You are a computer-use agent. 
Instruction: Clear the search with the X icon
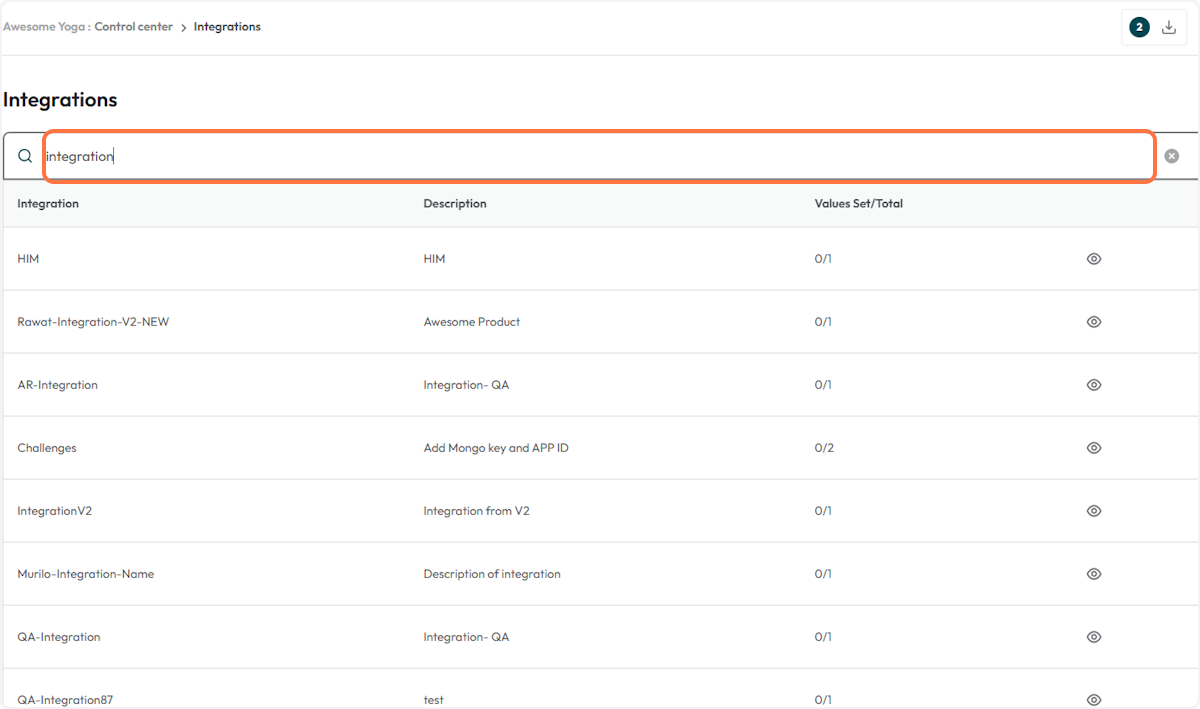coord(1171,156)
